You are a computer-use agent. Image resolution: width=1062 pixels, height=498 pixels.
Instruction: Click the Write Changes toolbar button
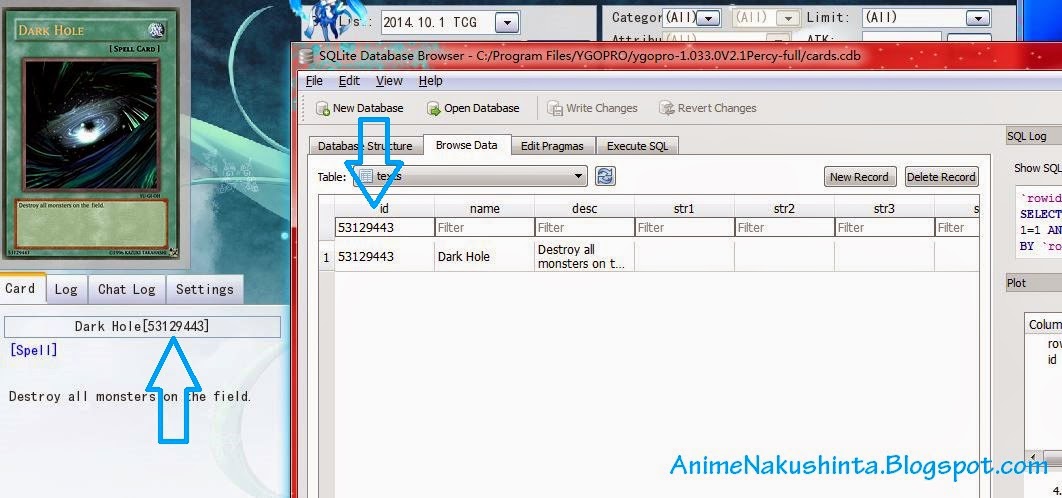(x=593, y=108)
